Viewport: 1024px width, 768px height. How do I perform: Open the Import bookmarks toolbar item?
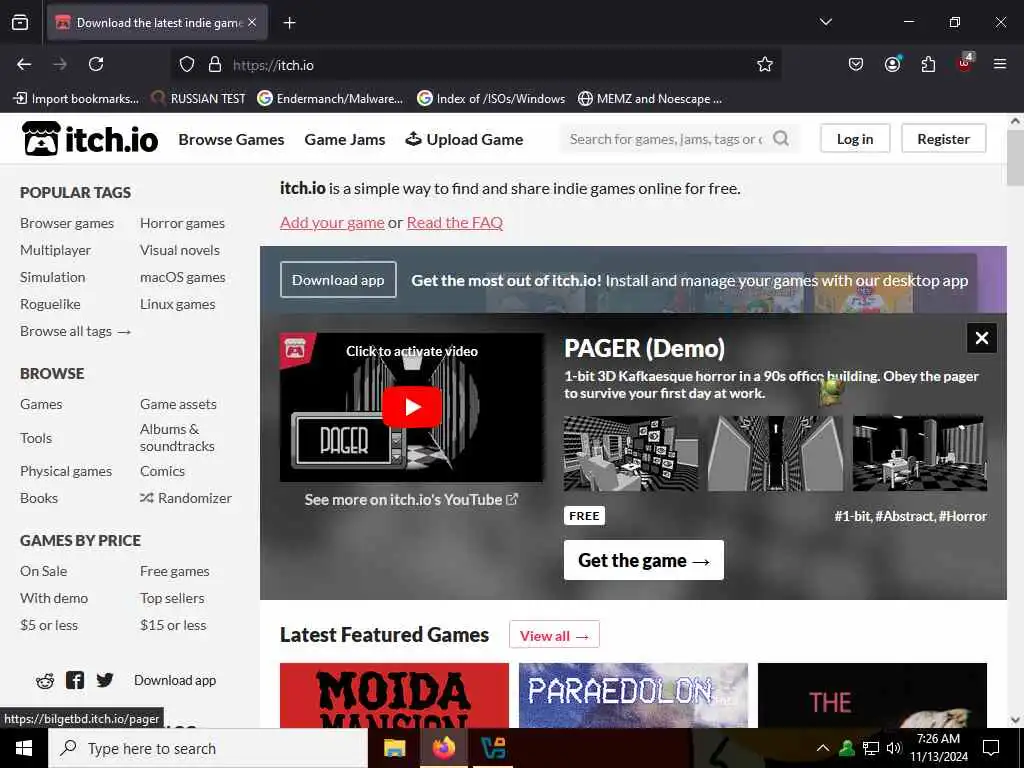76,99
